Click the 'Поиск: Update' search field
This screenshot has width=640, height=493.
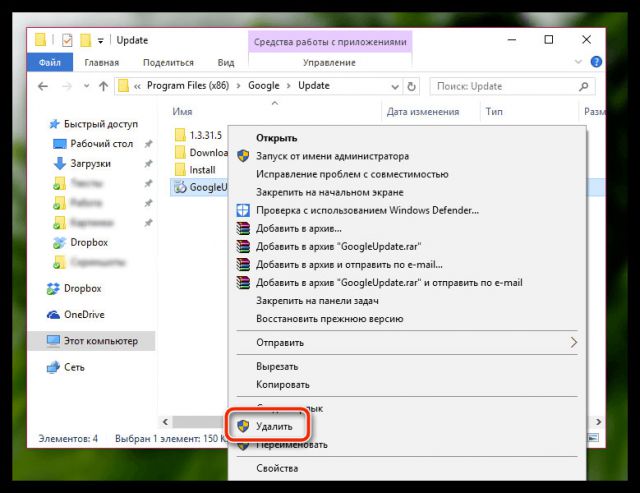point(510,86)
